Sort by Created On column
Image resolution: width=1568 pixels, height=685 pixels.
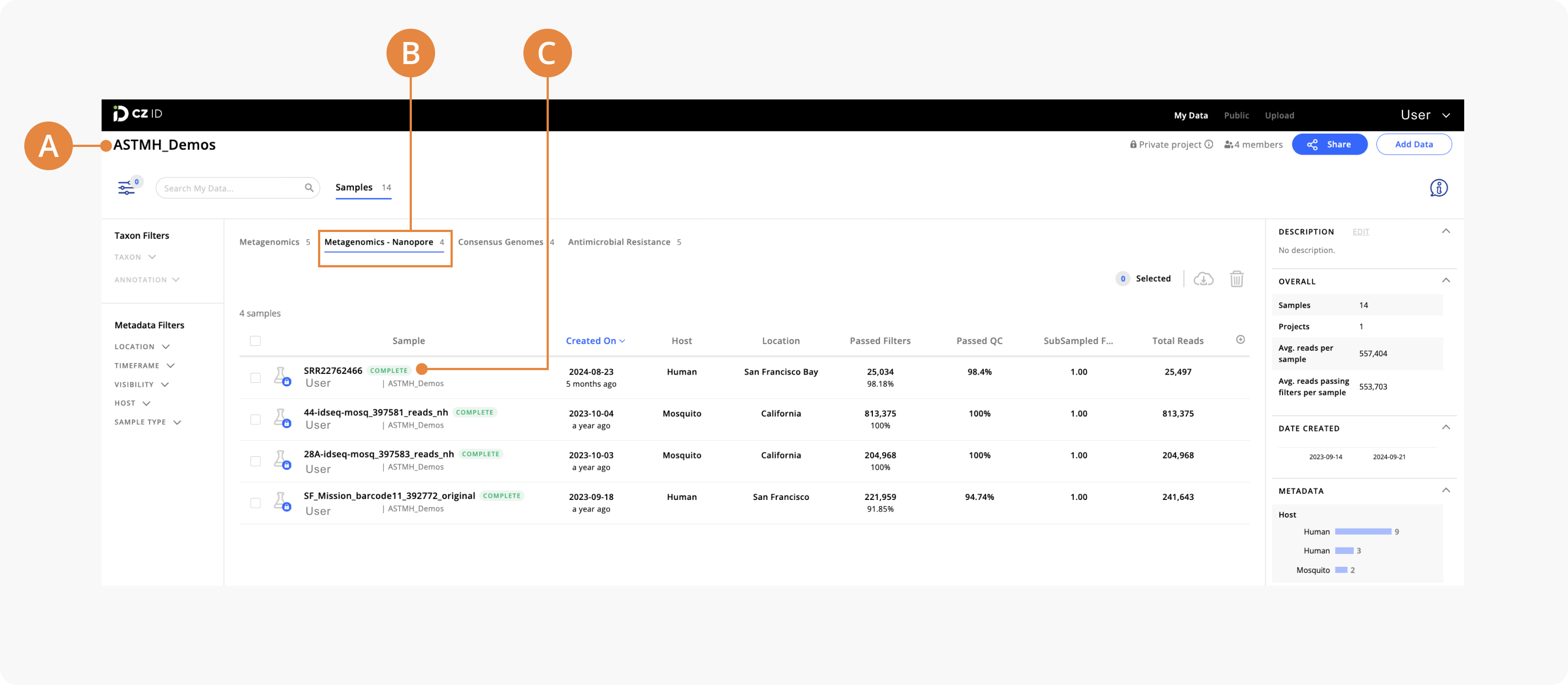pyautogui.click(x=595, y=341)
